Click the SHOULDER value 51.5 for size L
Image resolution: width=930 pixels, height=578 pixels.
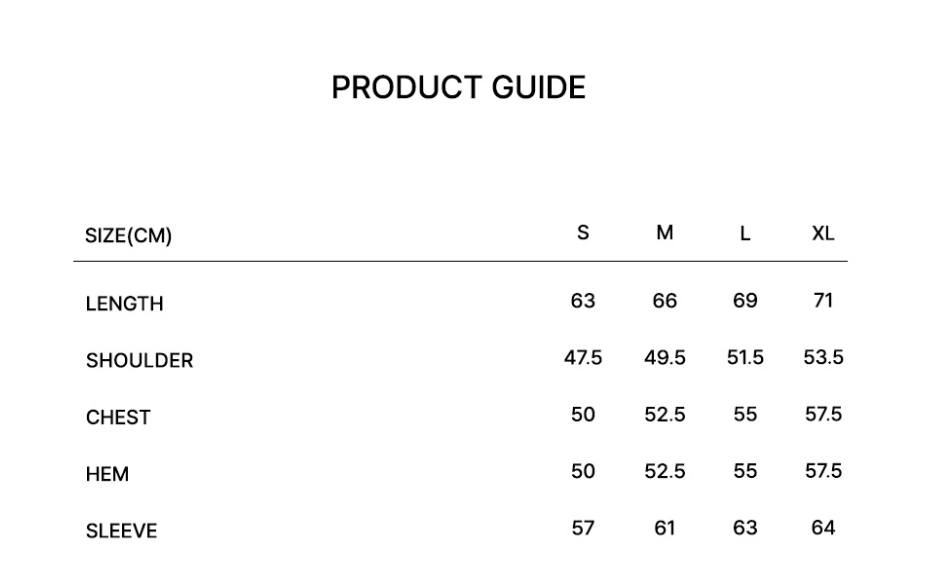pyautogui.click(x=745, y=357)
